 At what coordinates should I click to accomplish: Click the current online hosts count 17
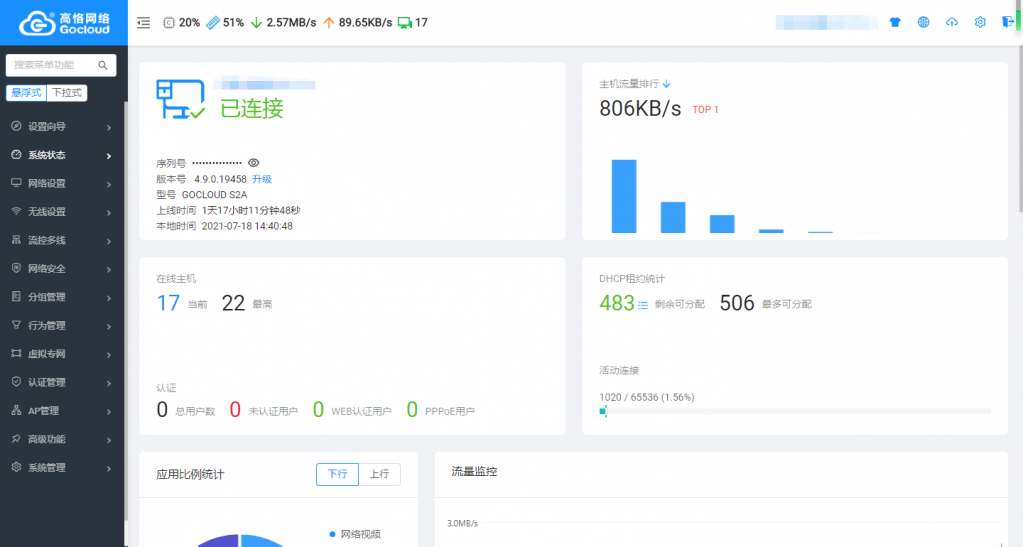point(168,303)
